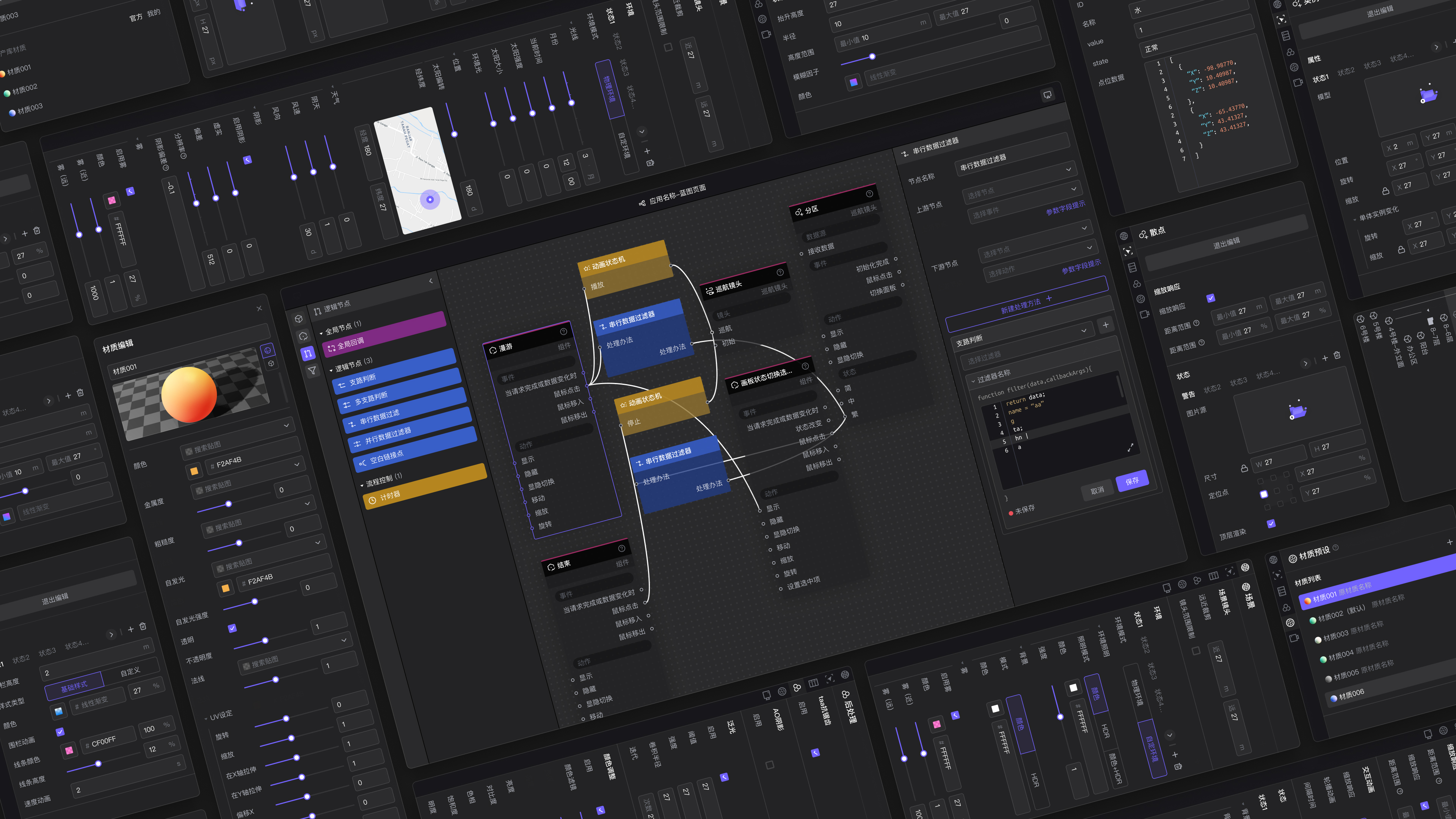This screenshot has height=819, width=1456.
Task: Click trash icon in 散点 状态 row
Action: (x=1337, y=355)
